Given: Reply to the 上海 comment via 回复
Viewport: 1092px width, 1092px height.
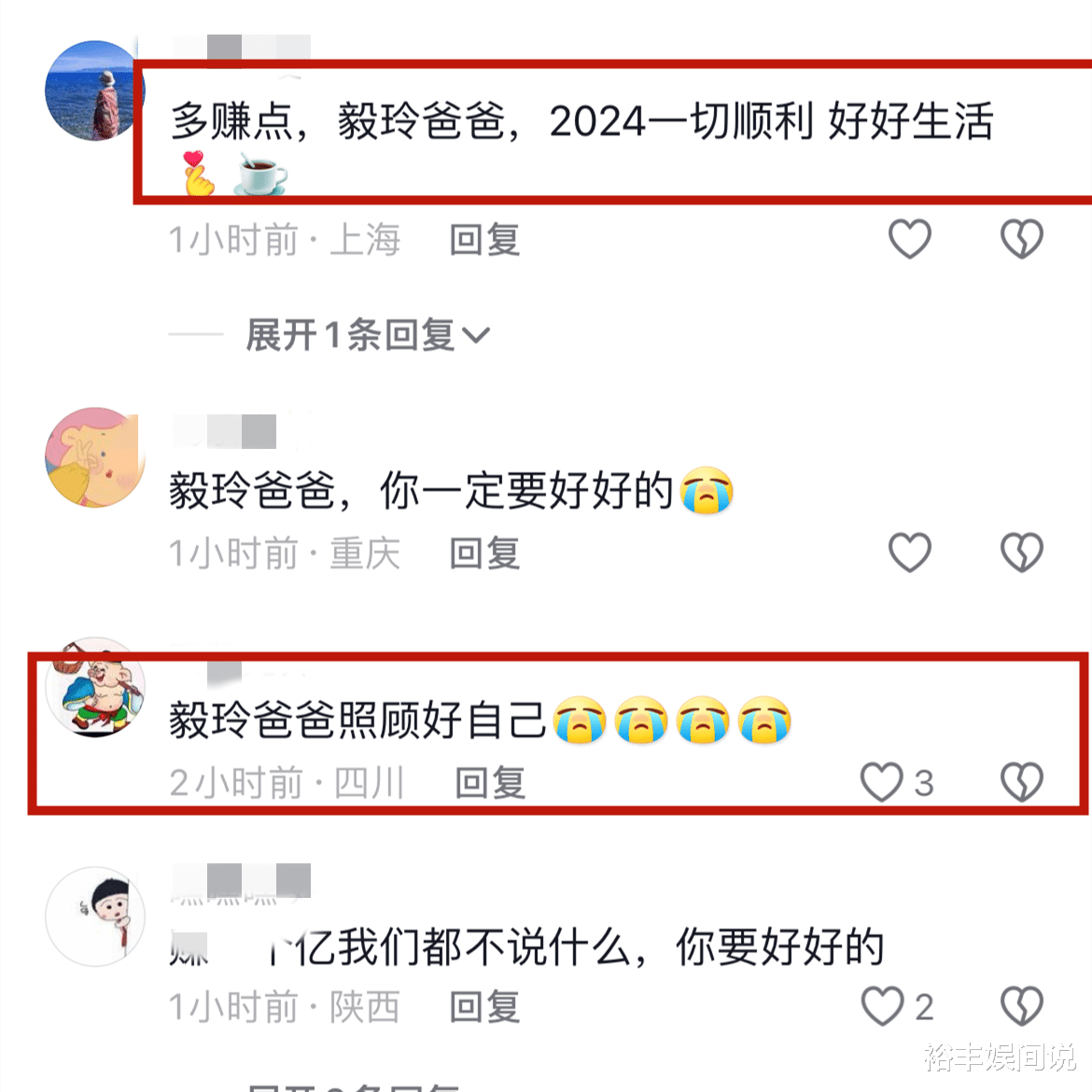Looking at the screenshot, I should (x=484, y=240).
